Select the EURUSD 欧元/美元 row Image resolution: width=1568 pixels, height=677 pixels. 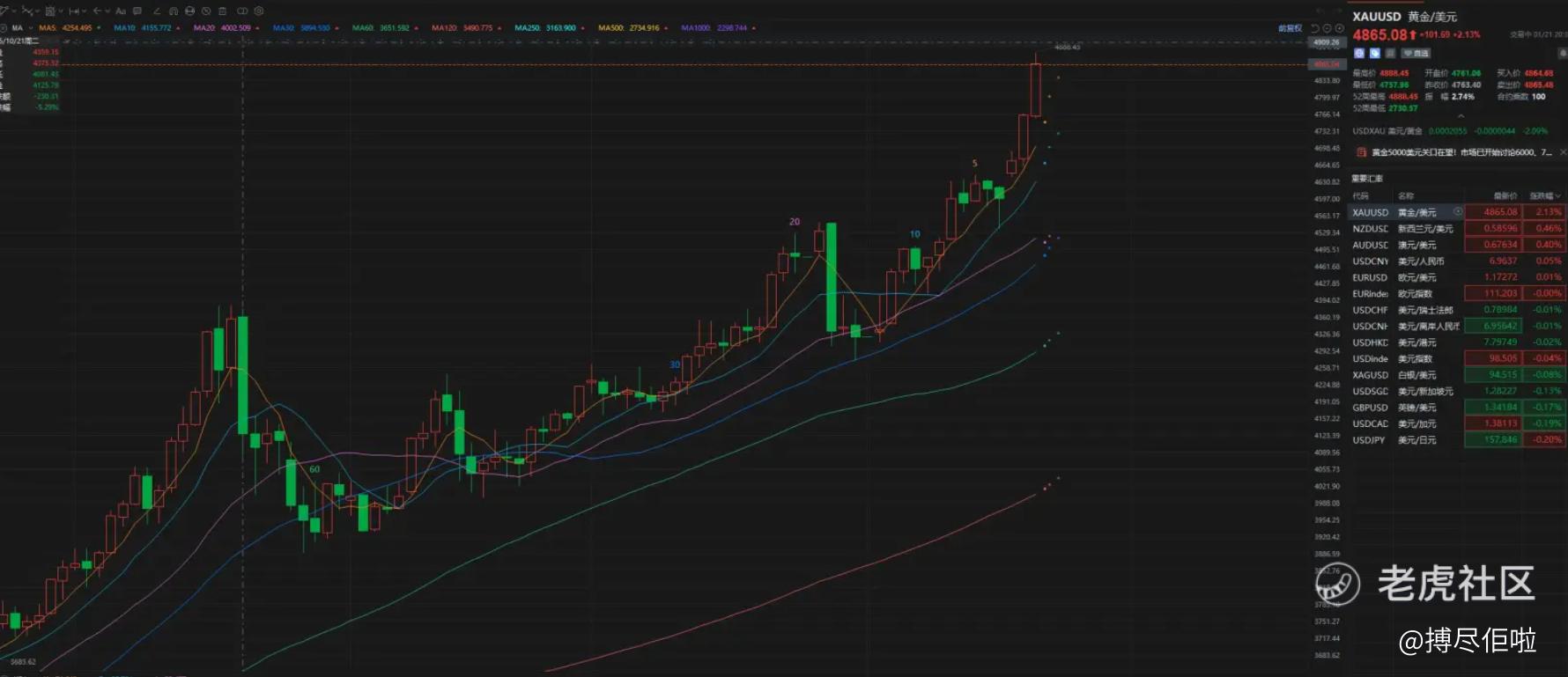[x=1457, y=277]
